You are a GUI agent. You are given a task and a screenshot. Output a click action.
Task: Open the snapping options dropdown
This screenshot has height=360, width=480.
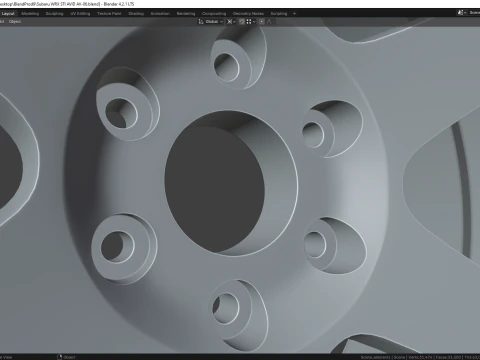point(251,22)
